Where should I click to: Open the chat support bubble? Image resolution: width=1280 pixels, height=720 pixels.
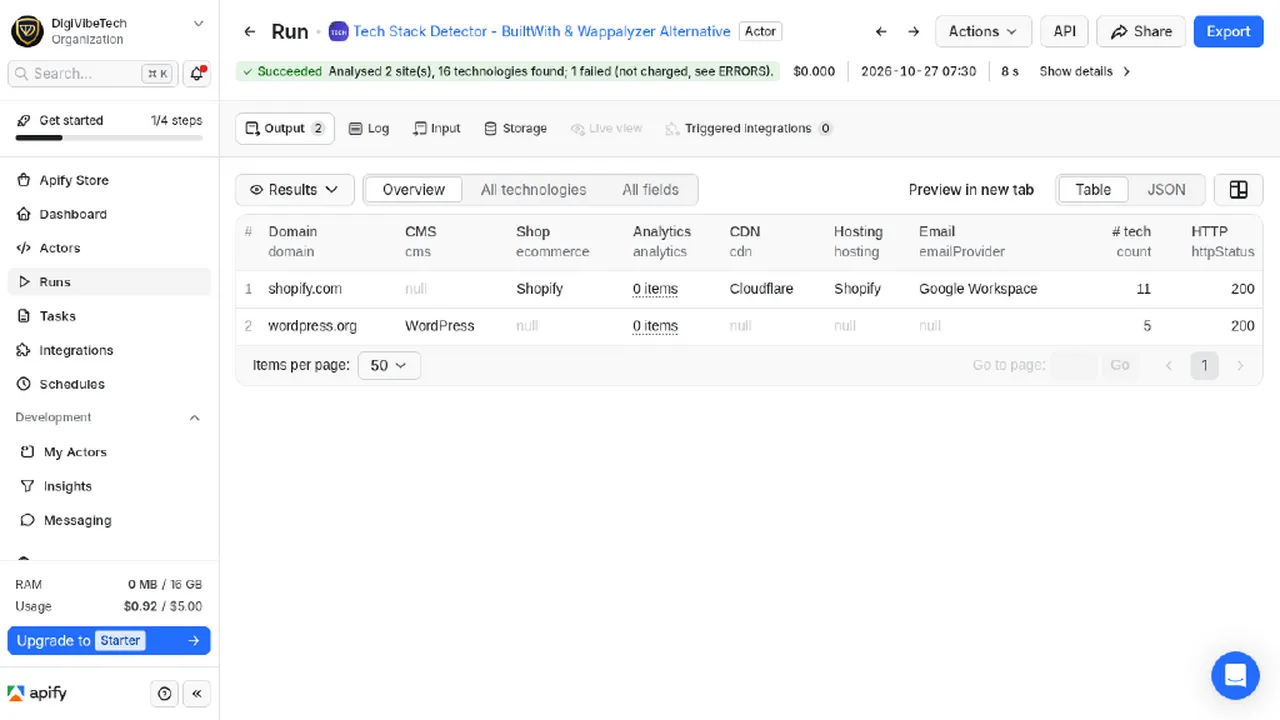point(1235,675)
